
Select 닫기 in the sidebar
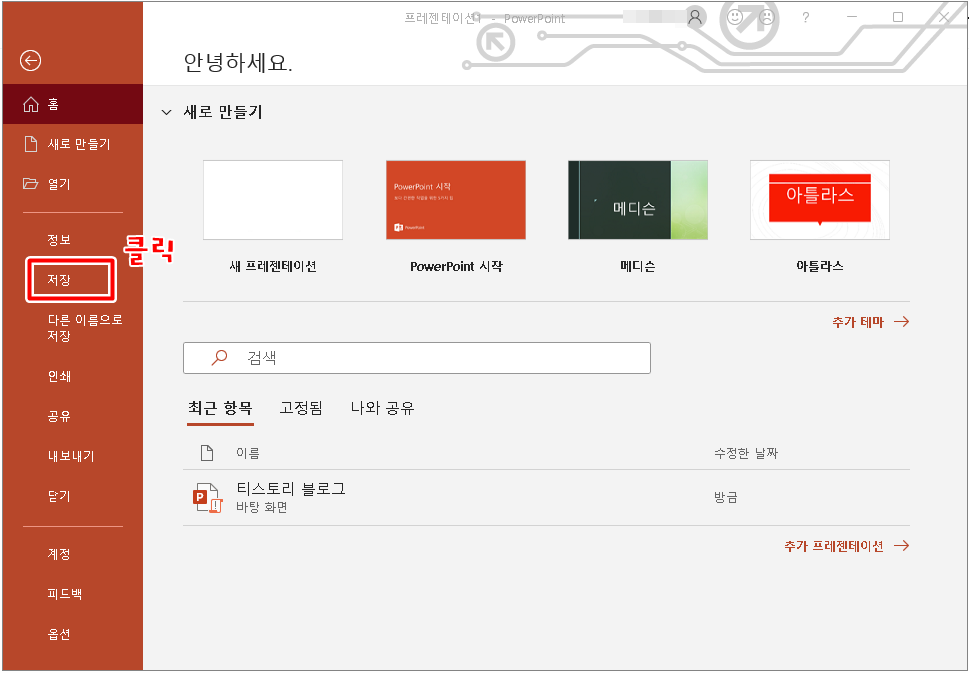[x=59, y=496]
